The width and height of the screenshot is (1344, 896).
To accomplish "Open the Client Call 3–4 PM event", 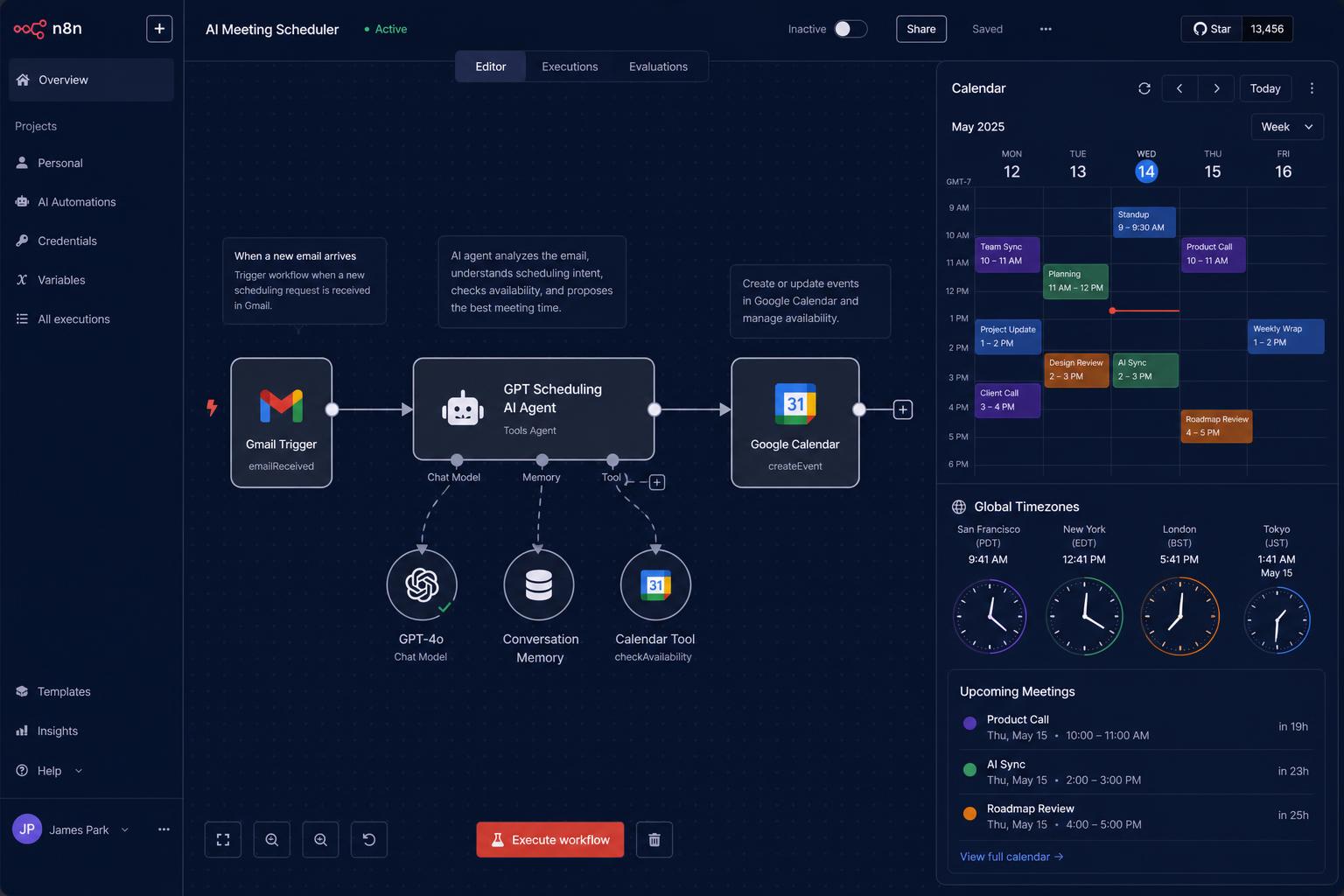I will tap(1007, 401).
